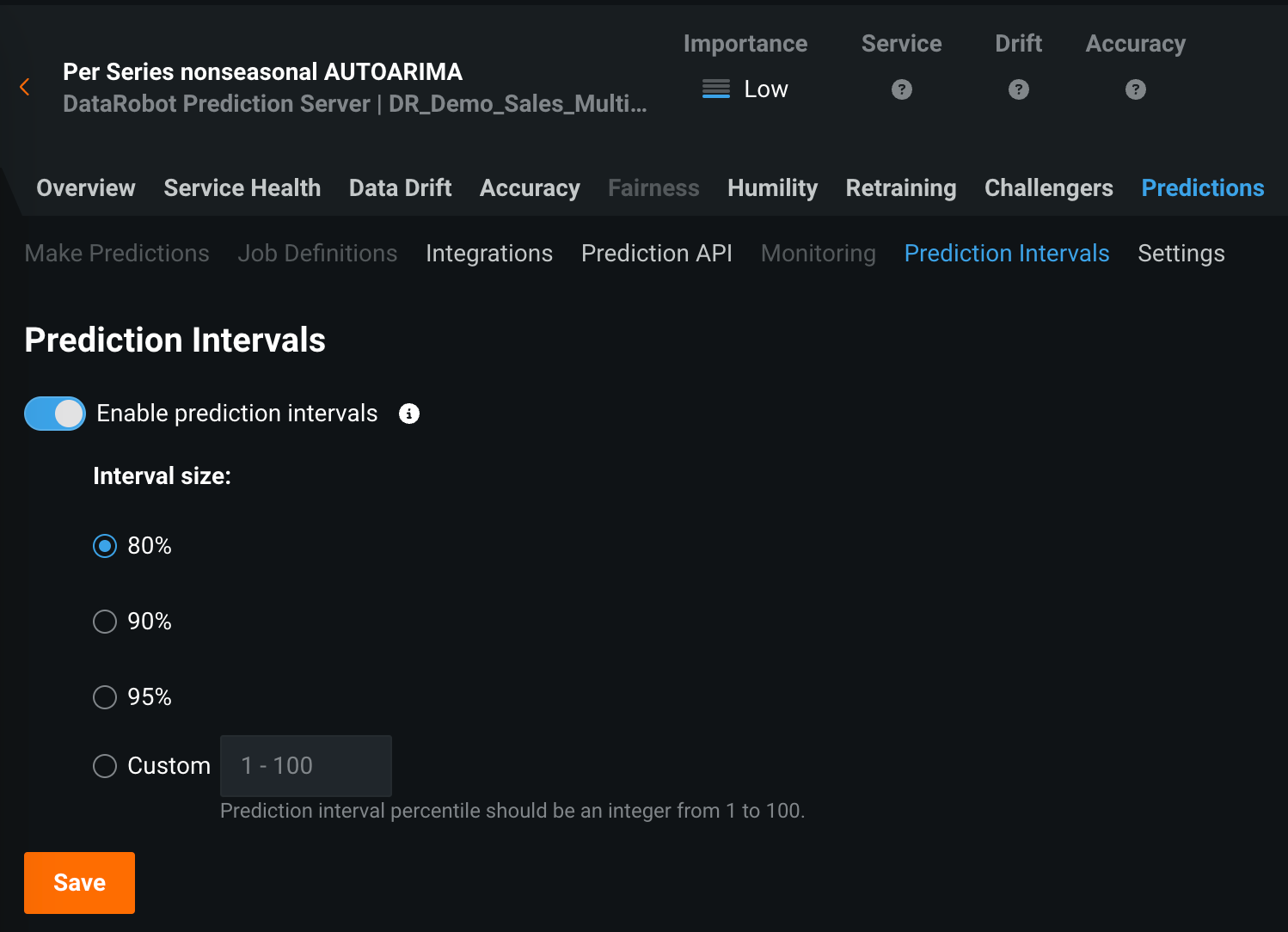Open the Humility tab

click(772, 188)
